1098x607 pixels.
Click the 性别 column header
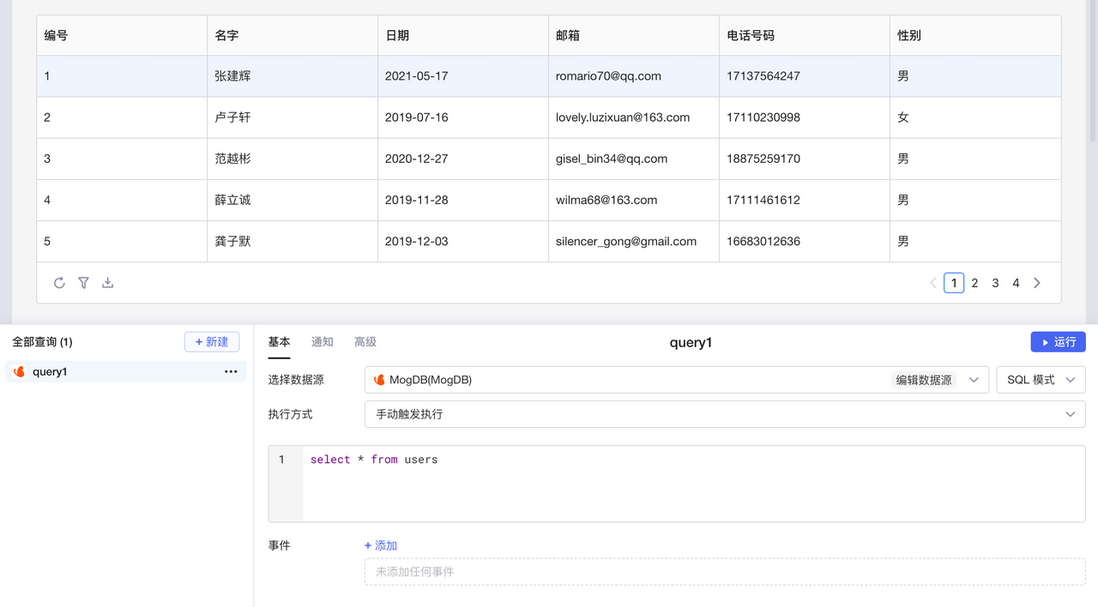click(x=975, y=36)
